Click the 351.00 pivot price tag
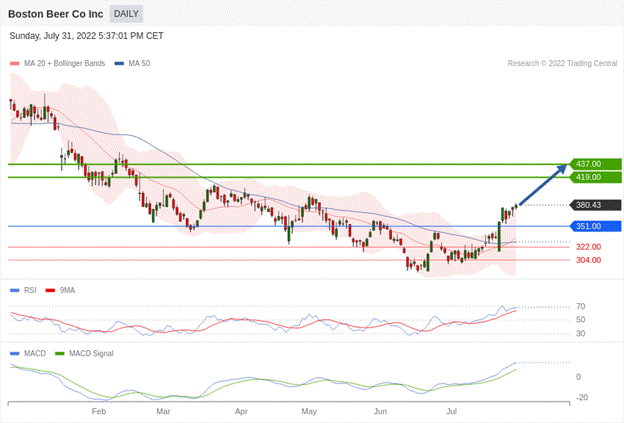The image size is (624, 423). click(x=595, y=226)
